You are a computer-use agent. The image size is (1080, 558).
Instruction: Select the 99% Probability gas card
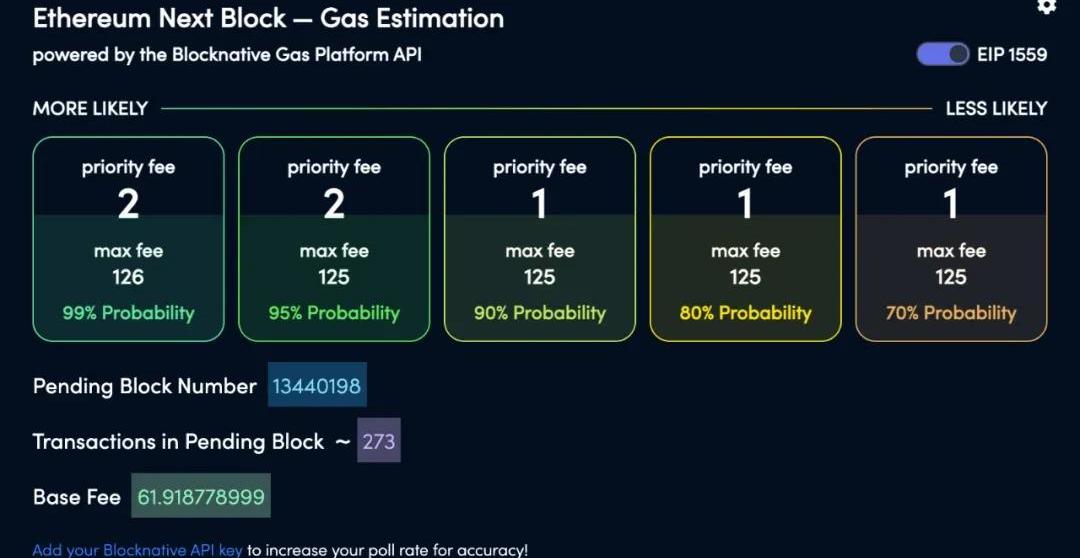coord(128,239)
